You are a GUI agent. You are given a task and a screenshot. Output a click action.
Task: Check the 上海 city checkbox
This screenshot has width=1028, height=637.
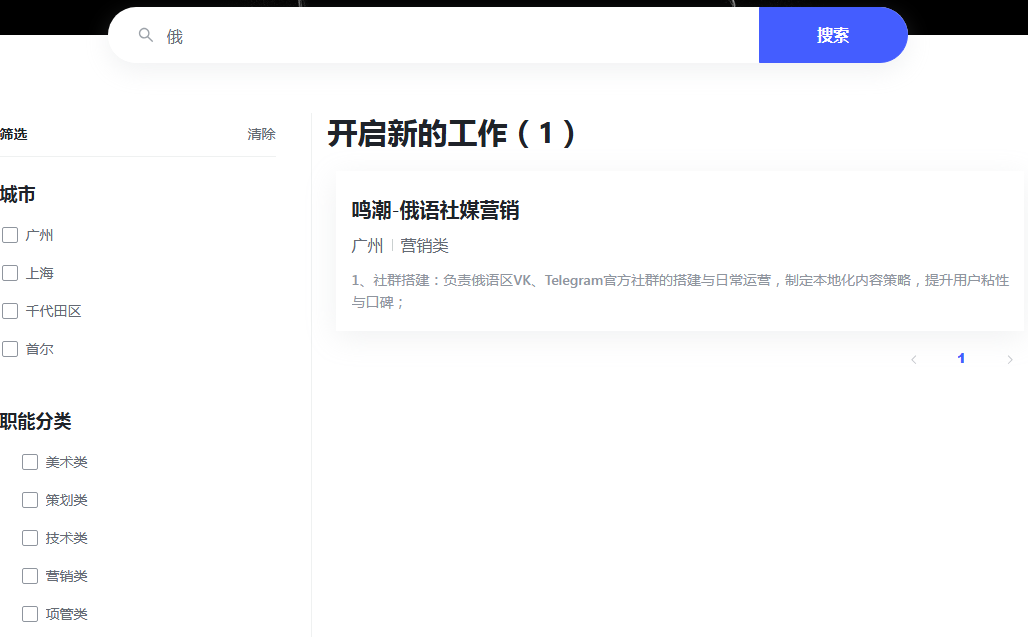click(10, 273)
